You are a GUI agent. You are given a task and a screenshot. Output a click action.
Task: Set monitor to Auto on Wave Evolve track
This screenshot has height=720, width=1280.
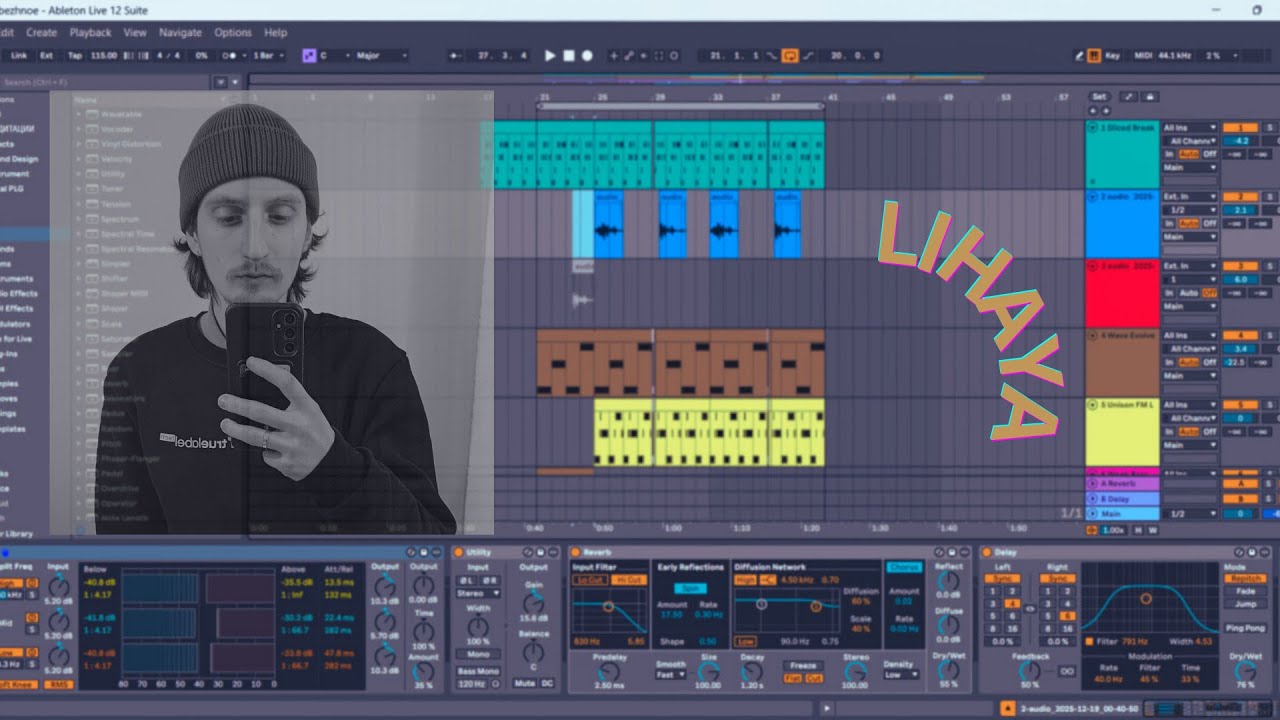pos(1189,362)
